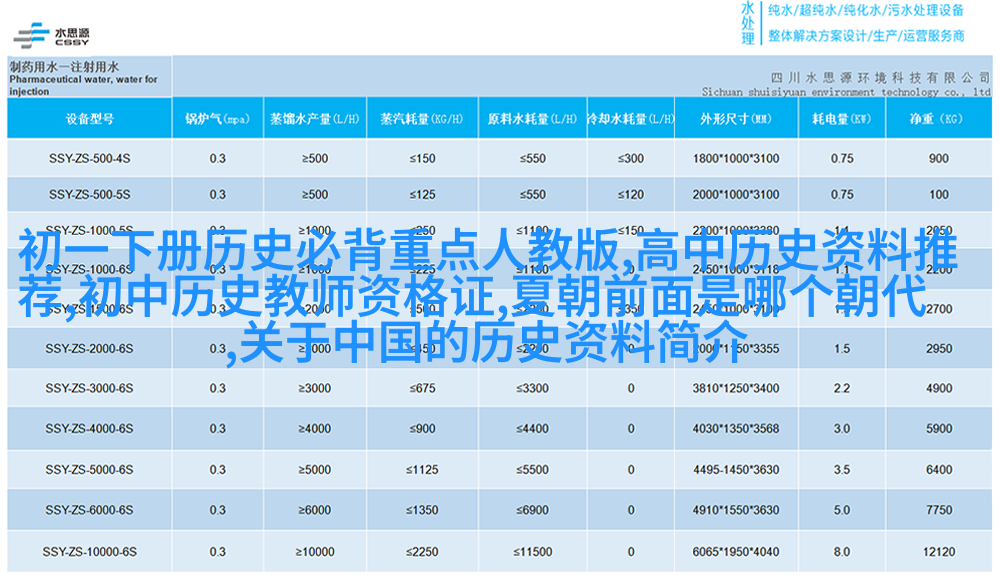Select the 蒸馏水产量(L/H) column header
The height and width of the screenshot is (581, 1000).
[x=314, y=119]
